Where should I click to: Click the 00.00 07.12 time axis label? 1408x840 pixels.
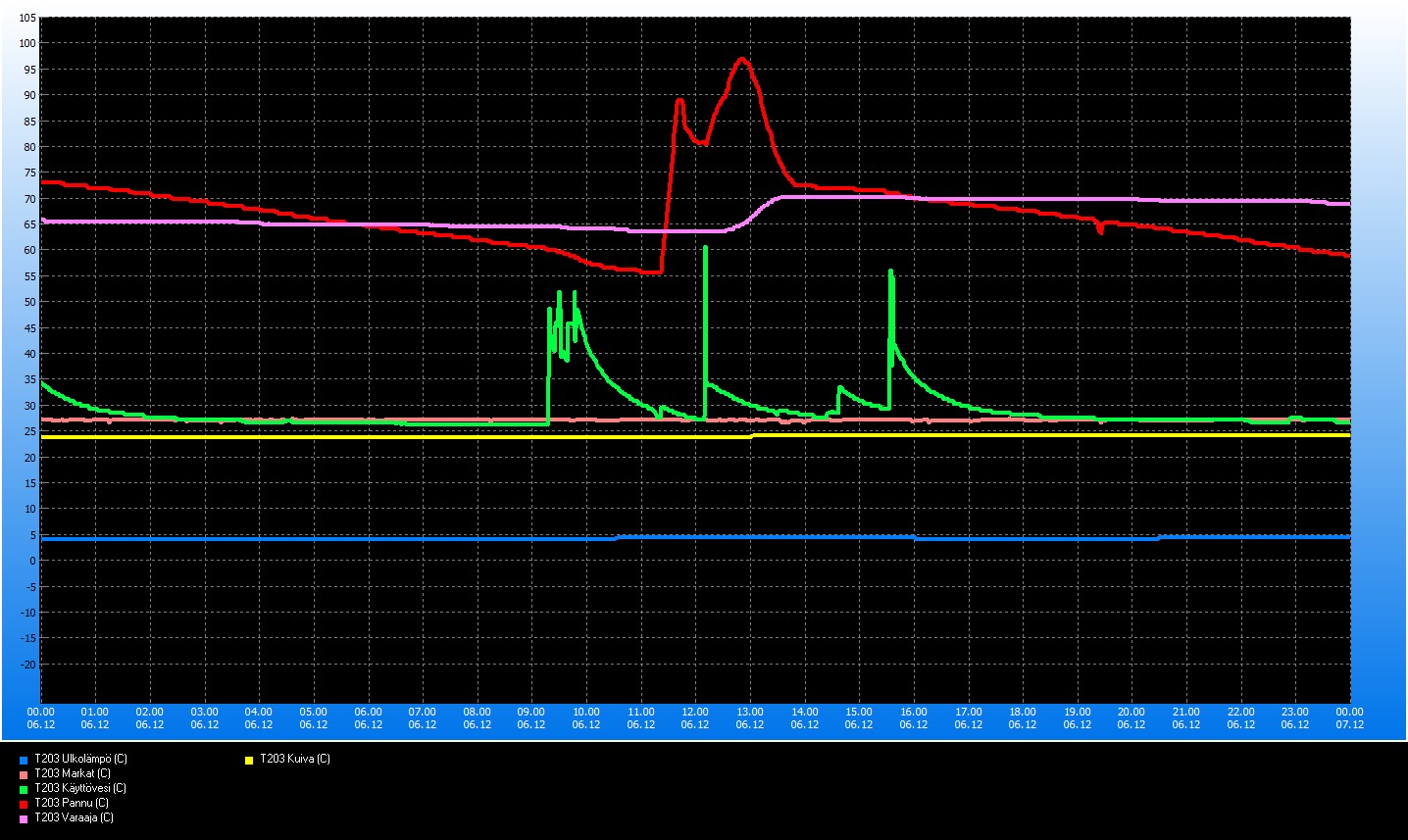click(x=1349, y=717)
